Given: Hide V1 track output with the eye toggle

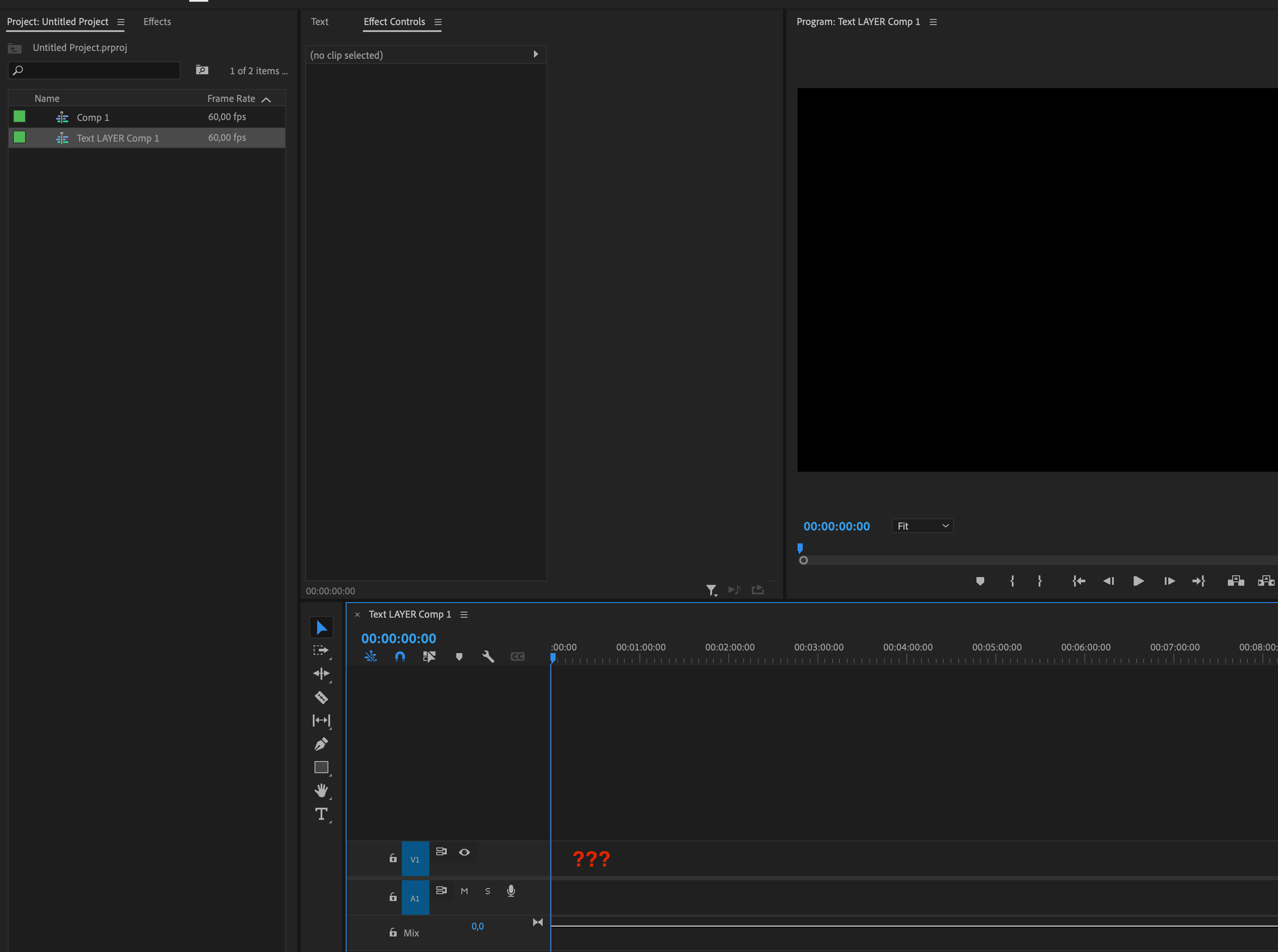Looking at the screenshot, I should [x=464, y=852].
